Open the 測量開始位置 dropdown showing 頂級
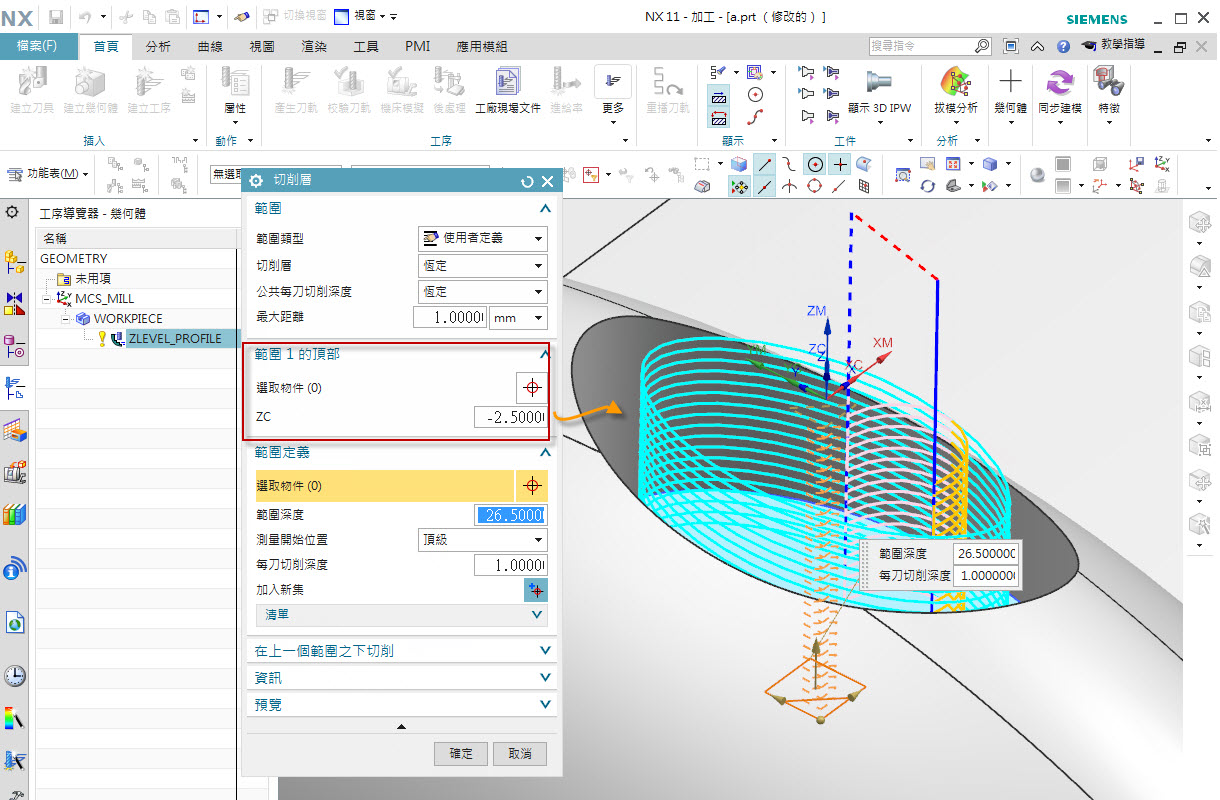This screenshot has height=800, width=1220. 482,540
